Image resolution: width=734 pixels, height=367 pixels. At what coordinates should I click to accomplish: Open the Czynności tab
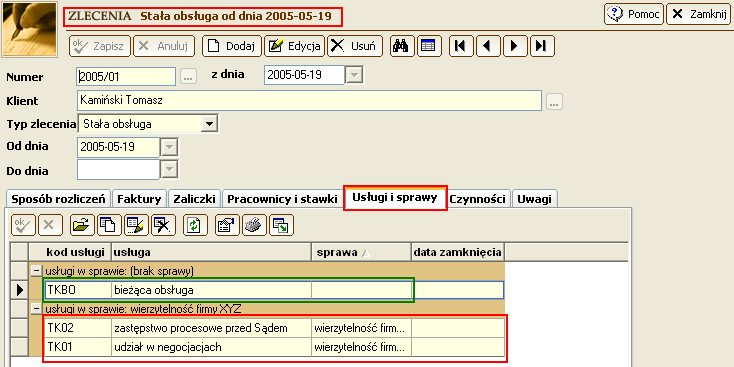pyautogui.click(x=477, y=199)
